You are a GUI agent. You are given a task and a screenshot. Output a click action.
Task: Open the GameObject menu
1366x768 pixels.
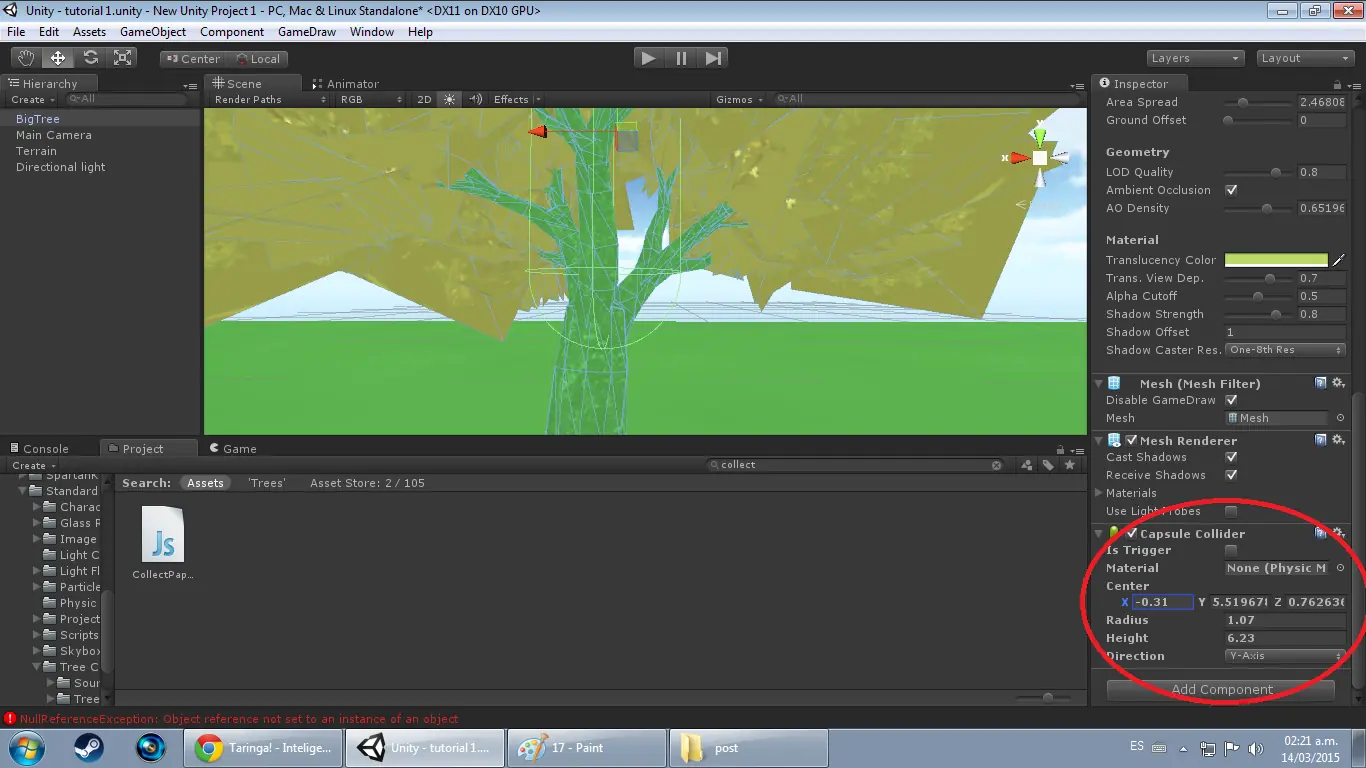point(153,32)
